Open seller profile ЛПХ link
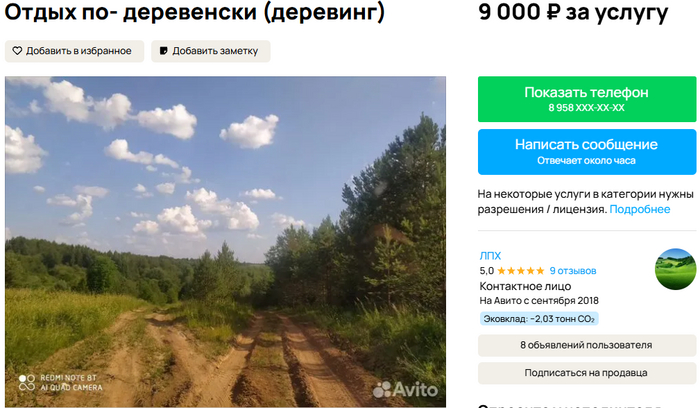 [x=490, y=256]
